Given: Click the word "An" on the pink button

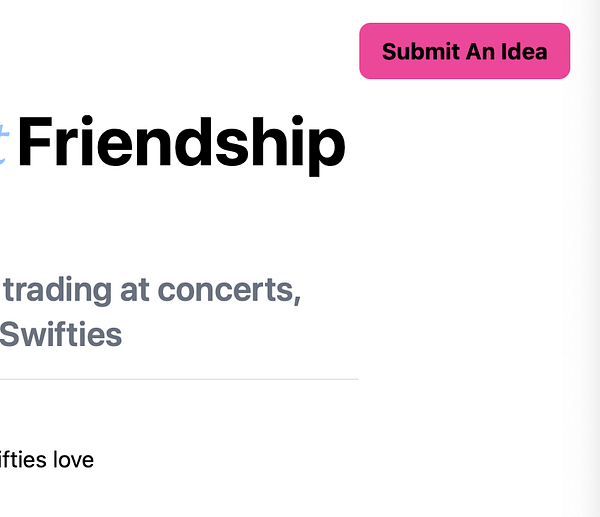Looking at the screenshot, I should click(478, 51).
